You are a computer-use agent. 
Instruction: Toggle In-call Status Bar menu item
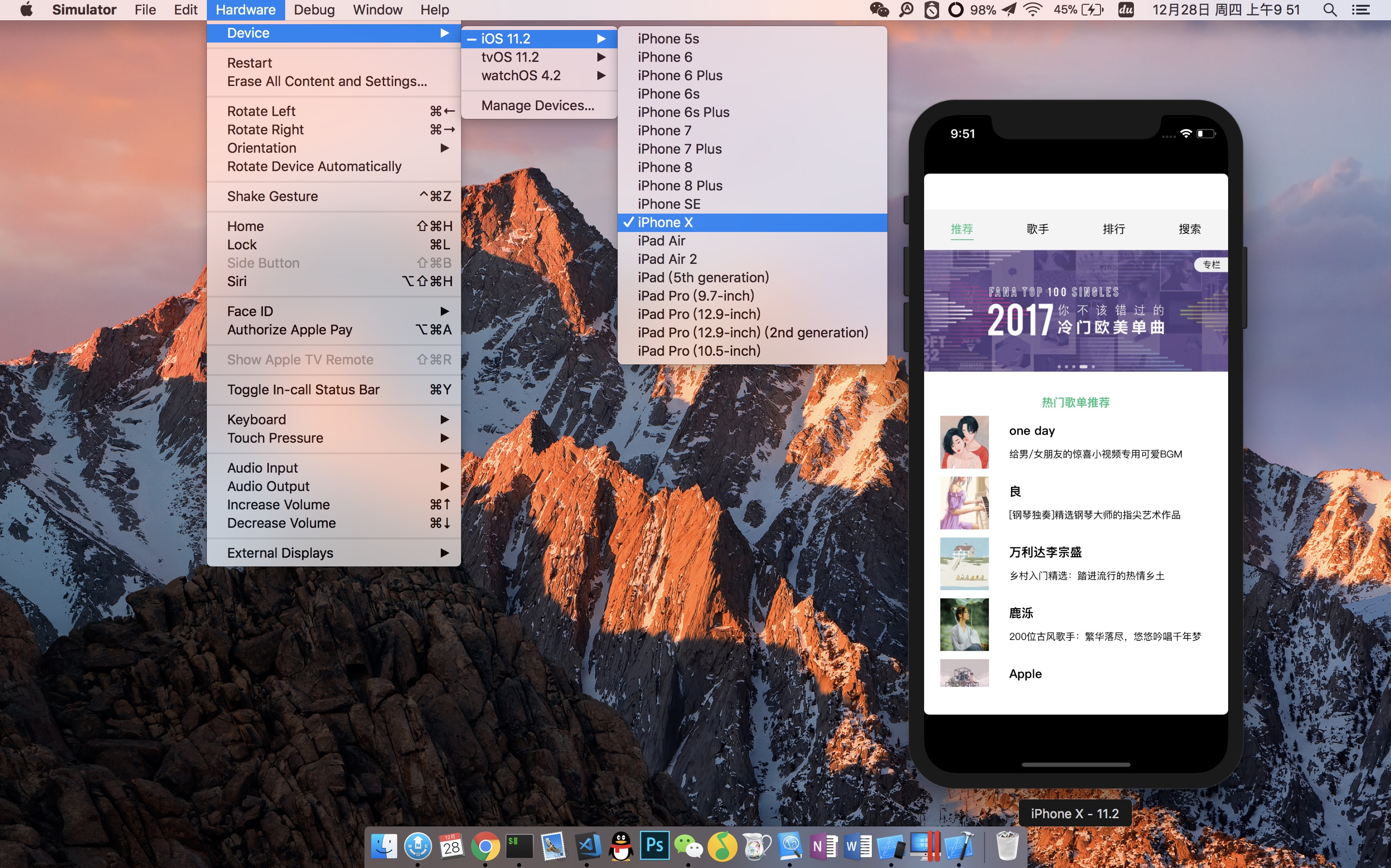click(x=333, y=390)
